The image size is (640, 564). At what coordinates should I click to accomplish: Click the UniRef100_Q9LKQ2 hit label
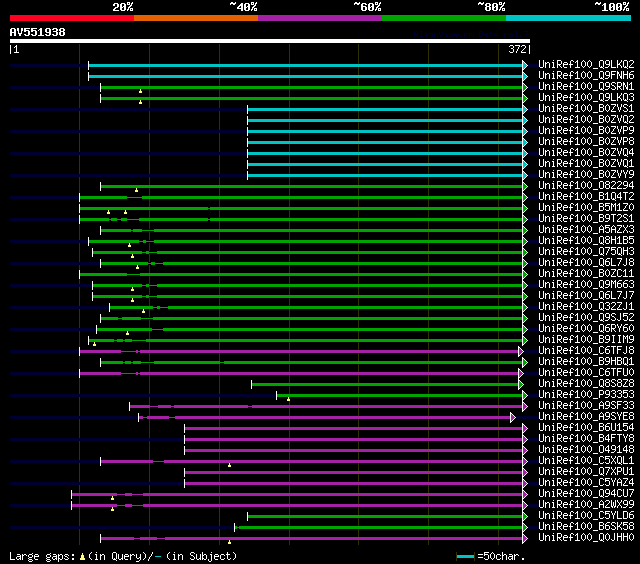(x=586, y=64)
